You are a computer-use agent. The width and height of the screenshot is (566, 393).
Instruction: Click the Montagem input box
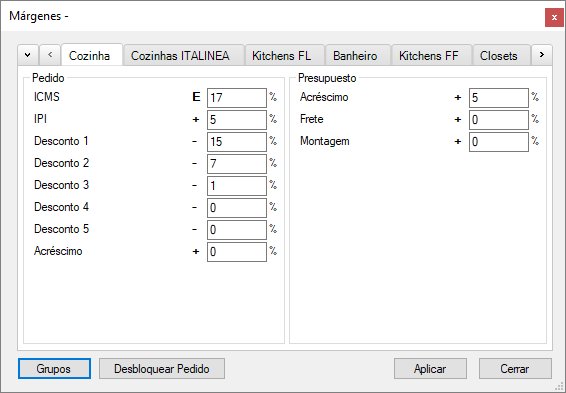(499, 142)
